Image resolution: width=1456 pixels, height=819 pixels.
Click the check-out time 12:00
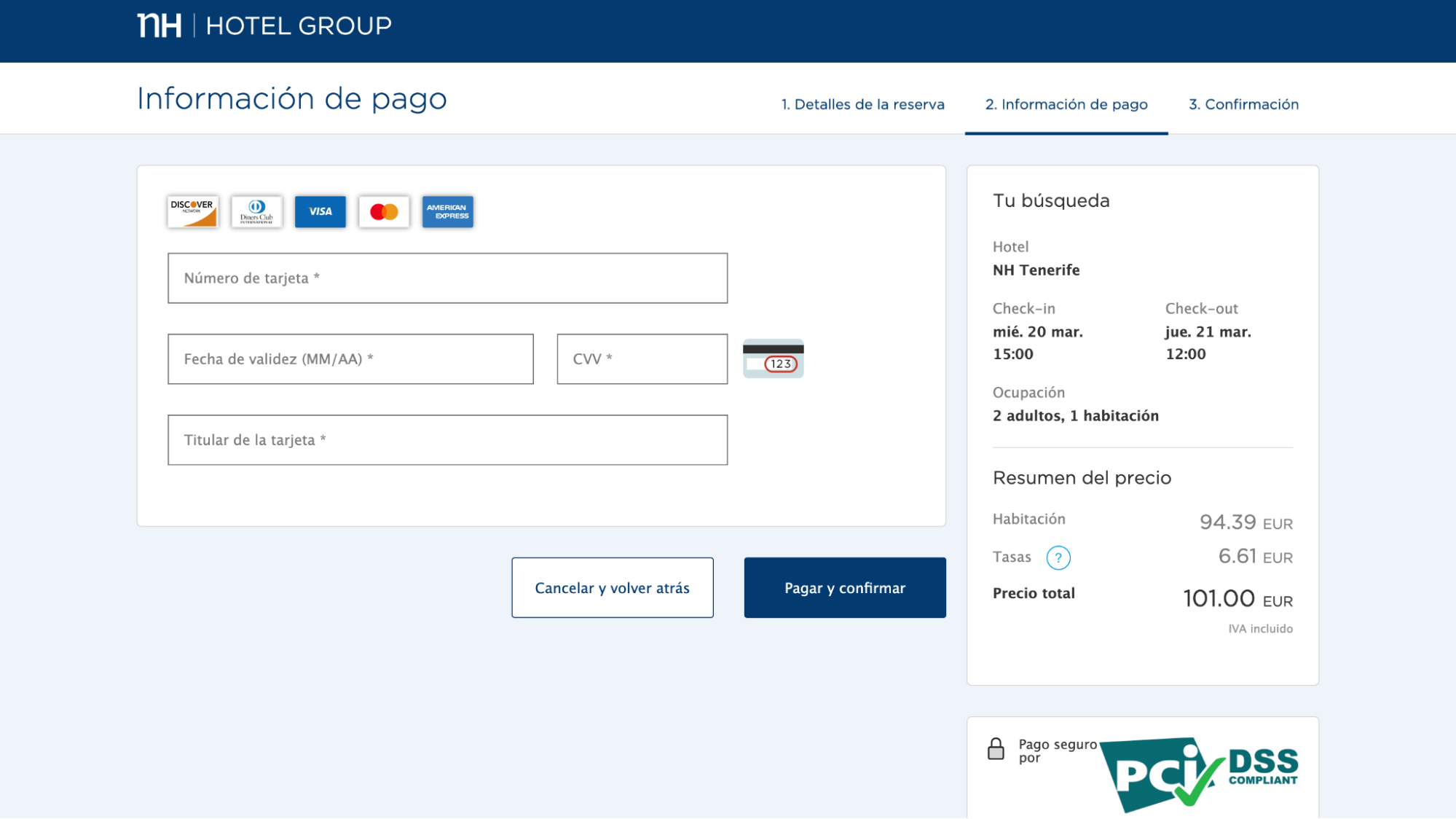click(x=1186, y=354)
